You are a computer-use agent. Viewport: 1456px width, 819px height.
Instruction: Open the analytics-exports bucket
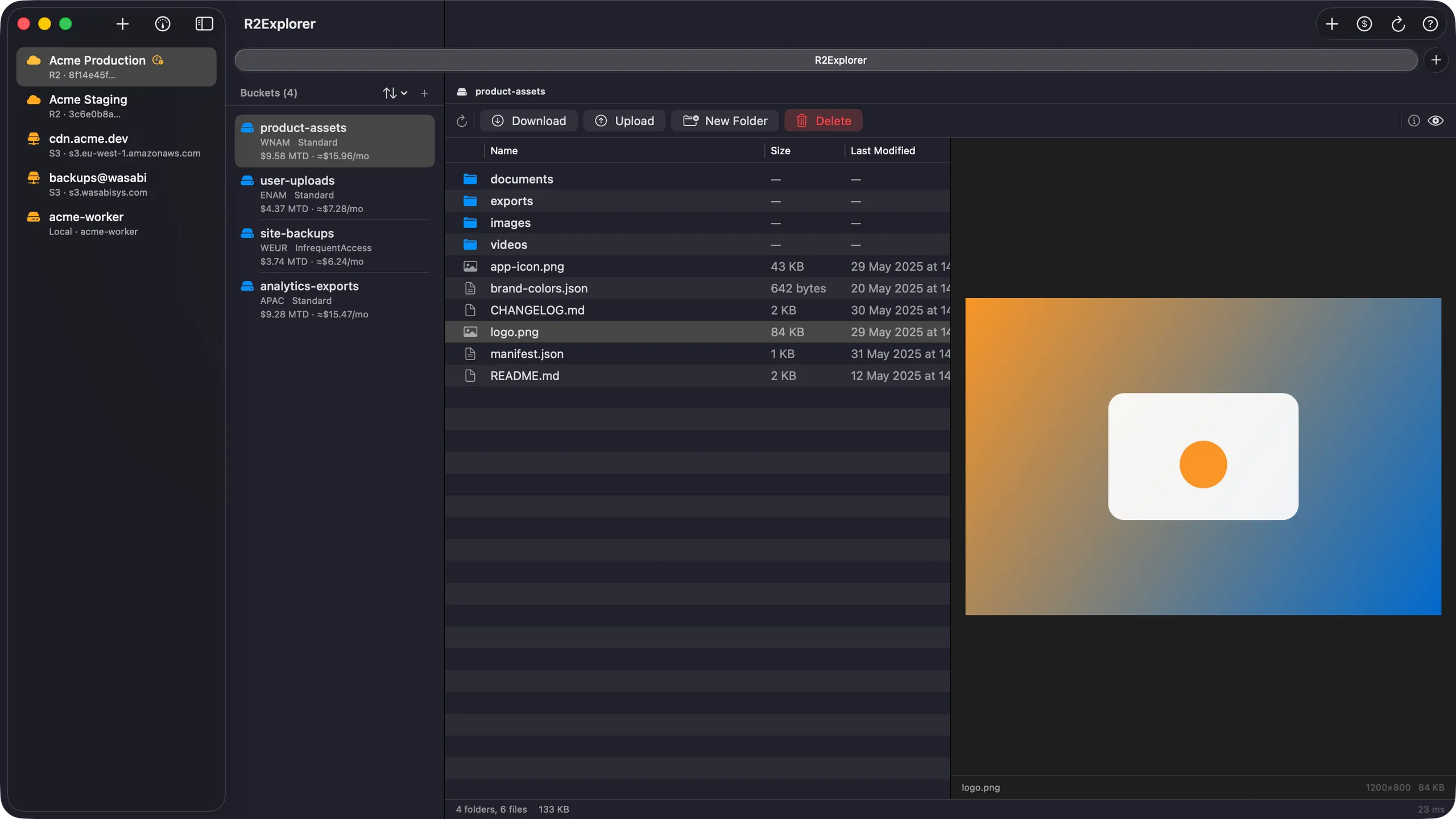[x=334, y=300]
